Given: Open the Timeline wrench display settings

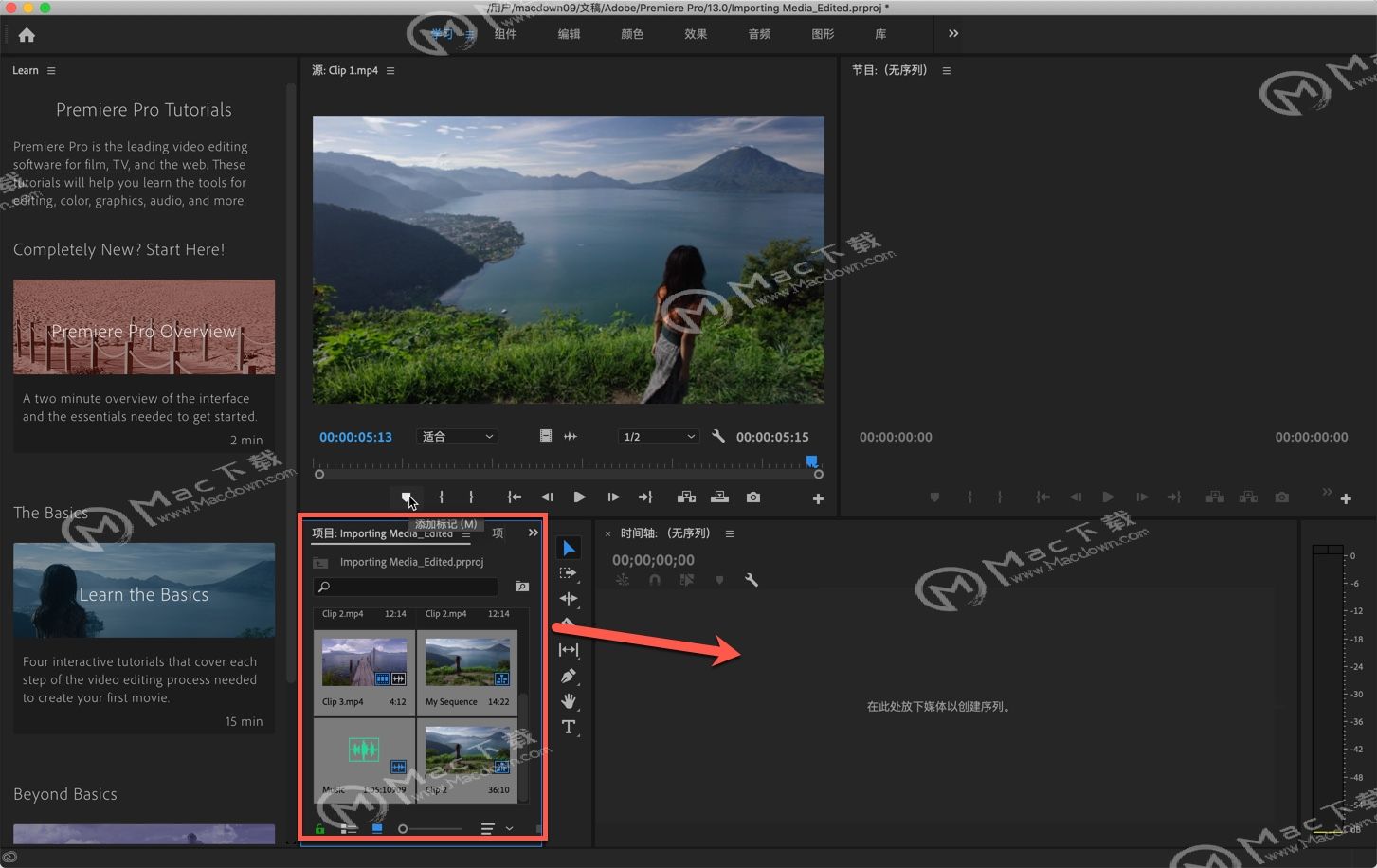Looking at the screenshot, I should 752,580.
